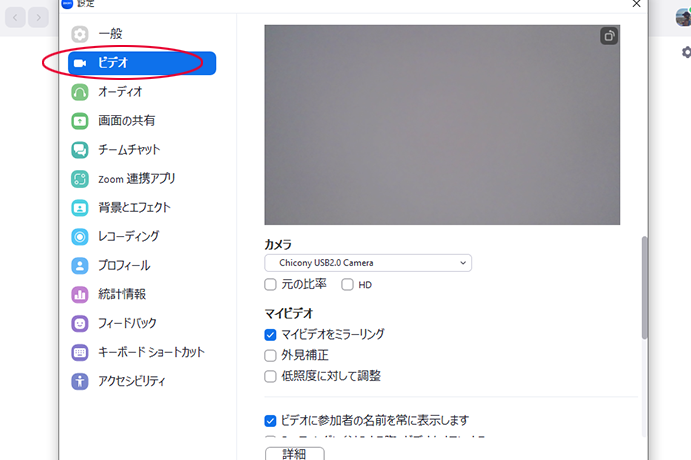Select the ビデオ settings tab

(x=142, y=63)
